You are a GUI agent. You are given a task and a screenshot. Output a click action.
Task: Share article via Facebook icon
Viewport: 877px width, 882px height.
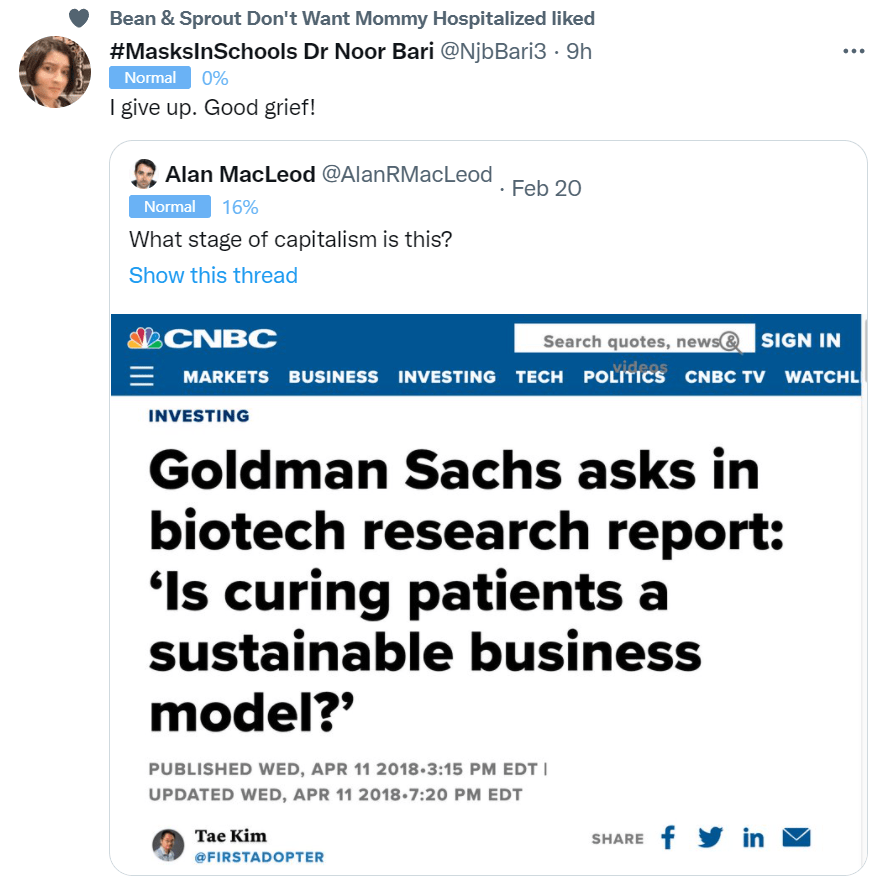coord(668,837)
